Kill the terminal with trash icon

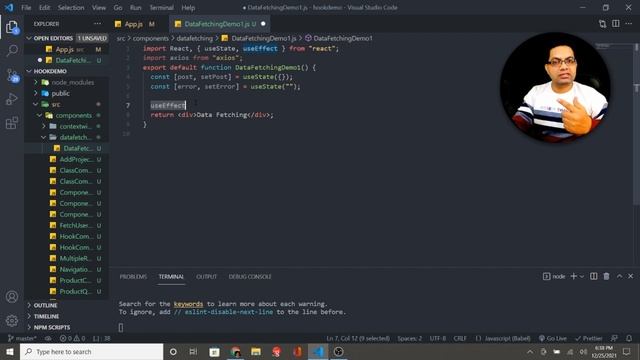click(x=607, y=276)
